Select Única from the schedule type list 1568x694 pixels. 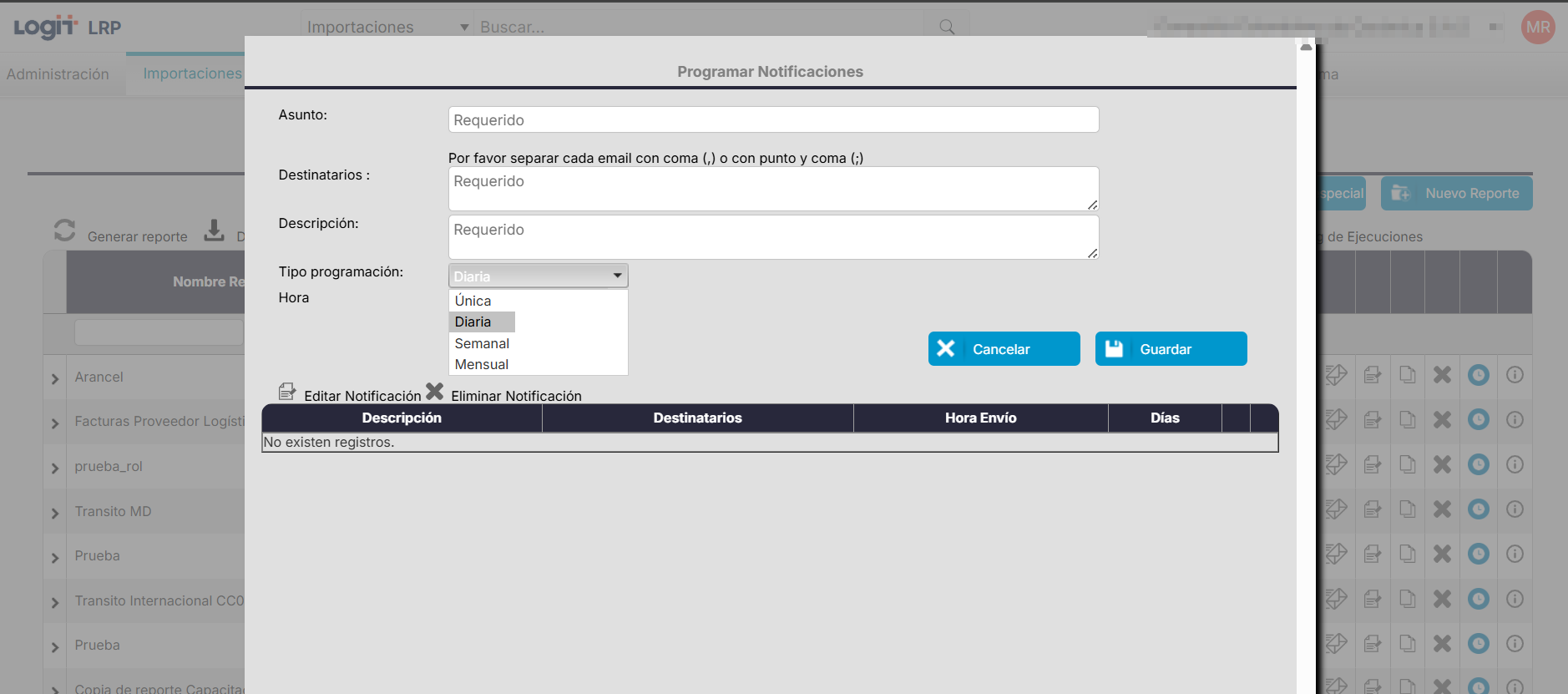(x=473, y=301)
